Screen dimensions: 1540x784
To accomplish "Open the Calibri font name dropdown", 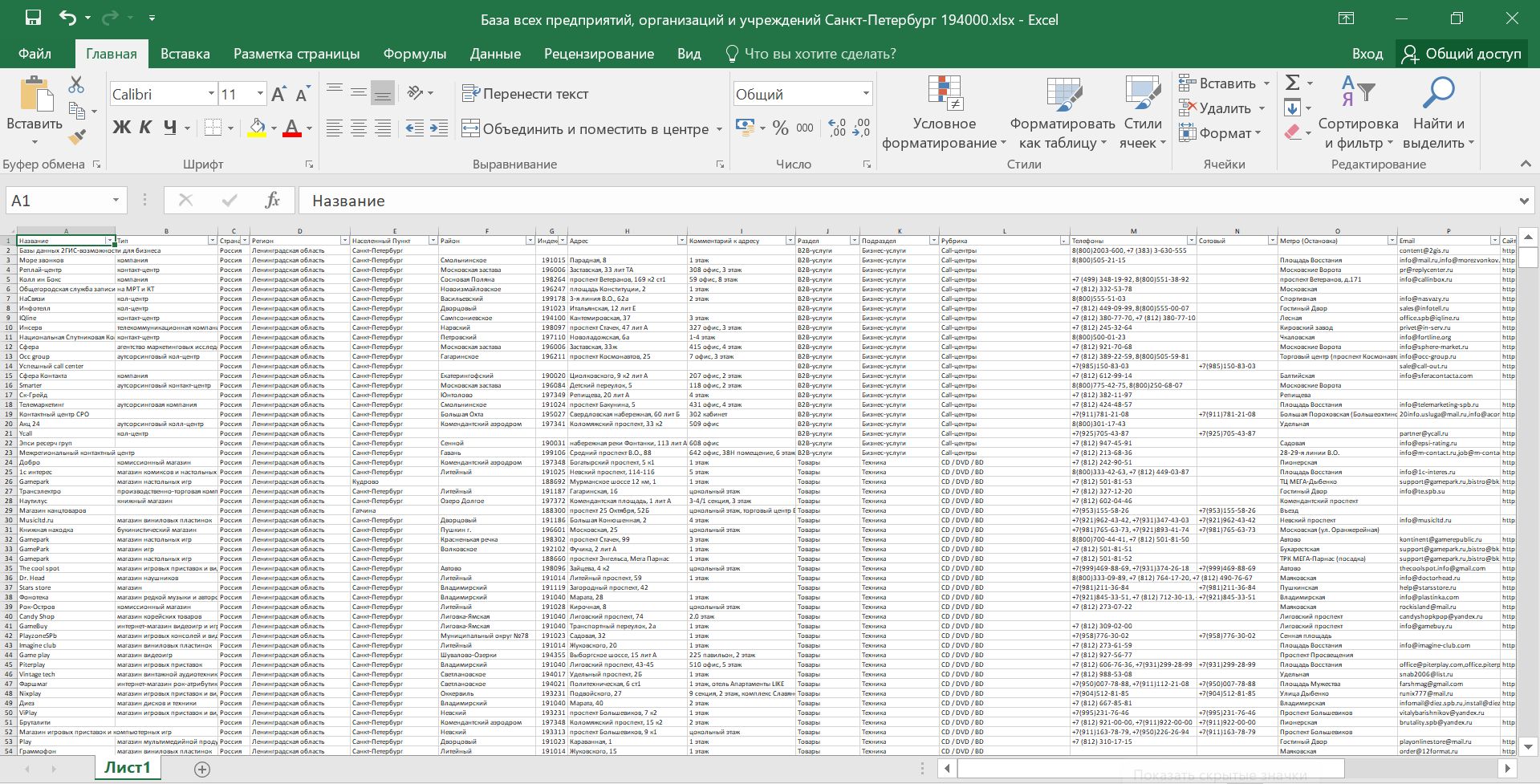I will click(x=211, y=94).
